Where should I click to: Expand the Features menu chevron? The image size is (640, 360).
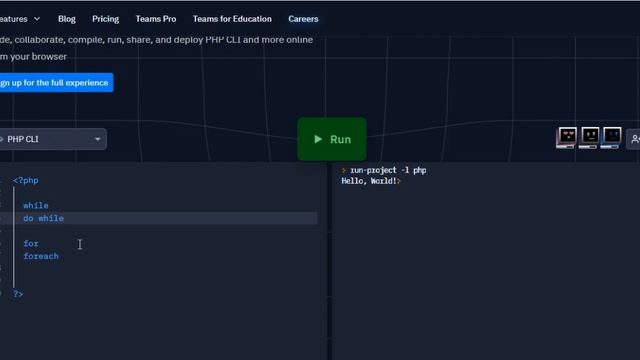click(37, 19)
